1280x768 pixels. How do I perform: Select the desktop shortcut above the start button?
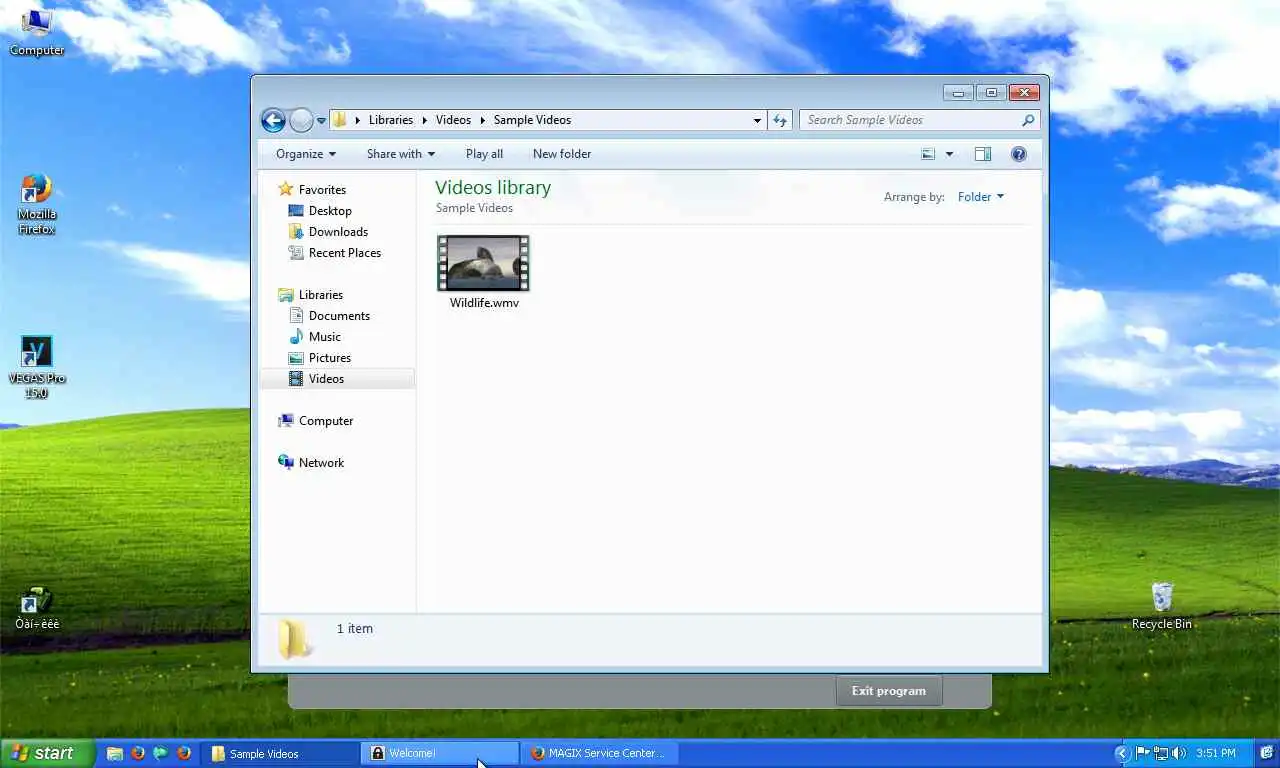tap(37, 608)
